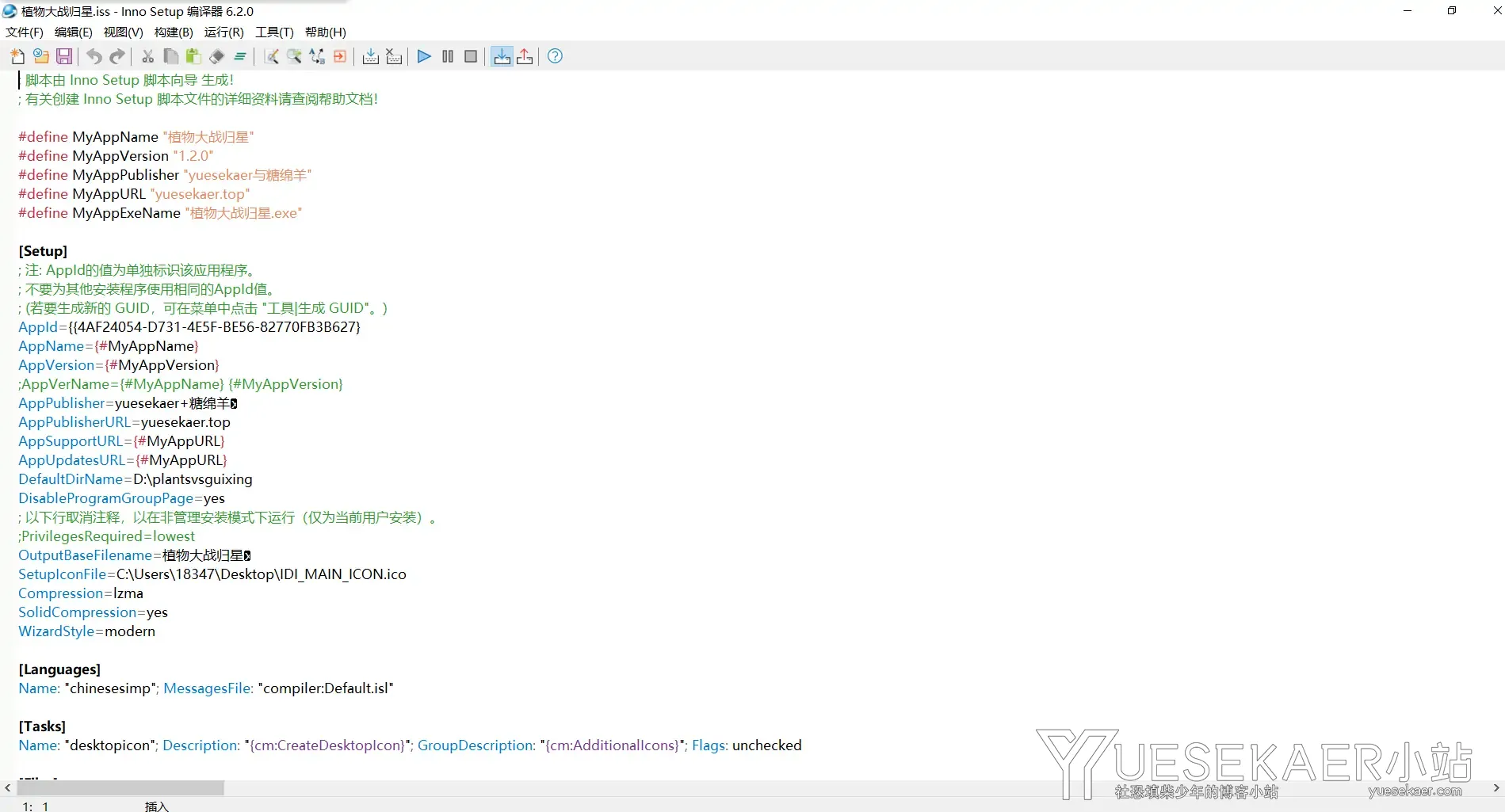Click the Compression=lzma line
The height and width of the screenshot is (812, 1505).
click(81, 593)
